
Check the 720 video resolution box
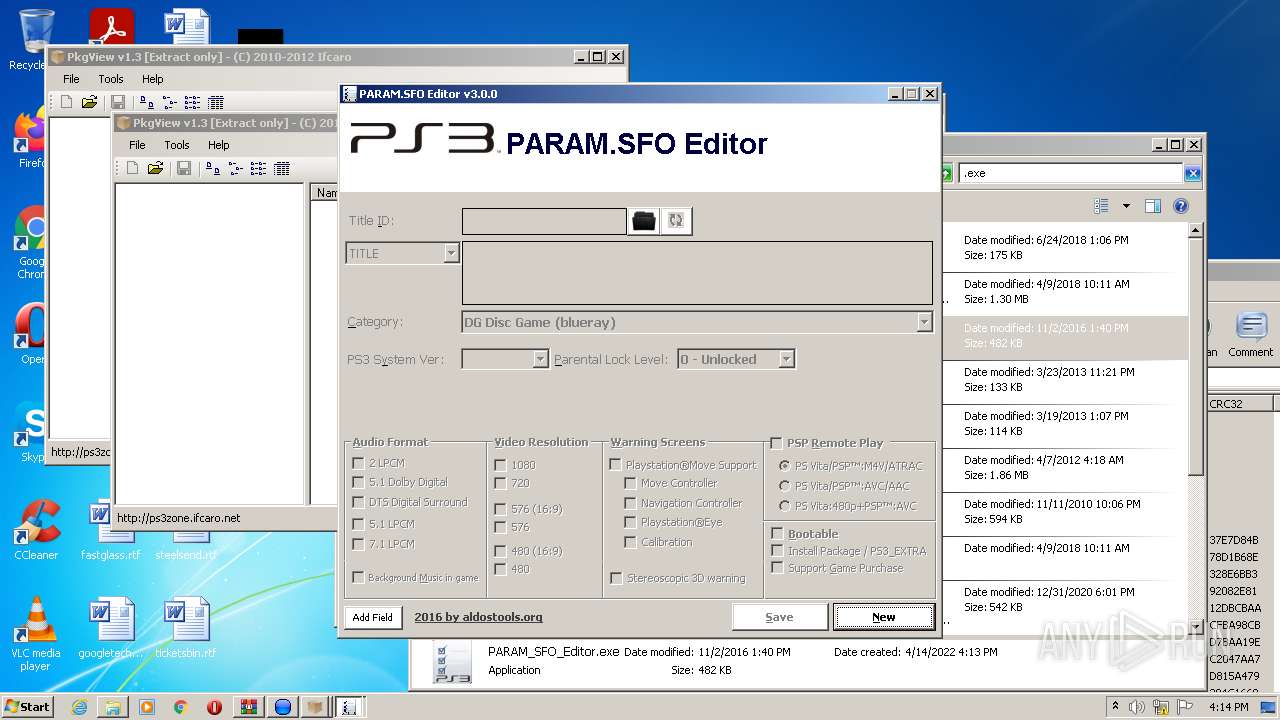coord(500,483)
